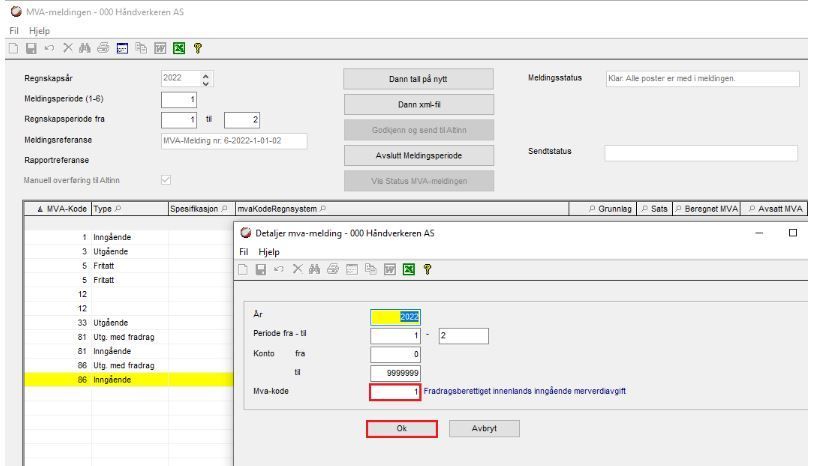This screenshot has height=466, width=813.
Task: Open Fil menu in main window
Action: pos(14,31)
